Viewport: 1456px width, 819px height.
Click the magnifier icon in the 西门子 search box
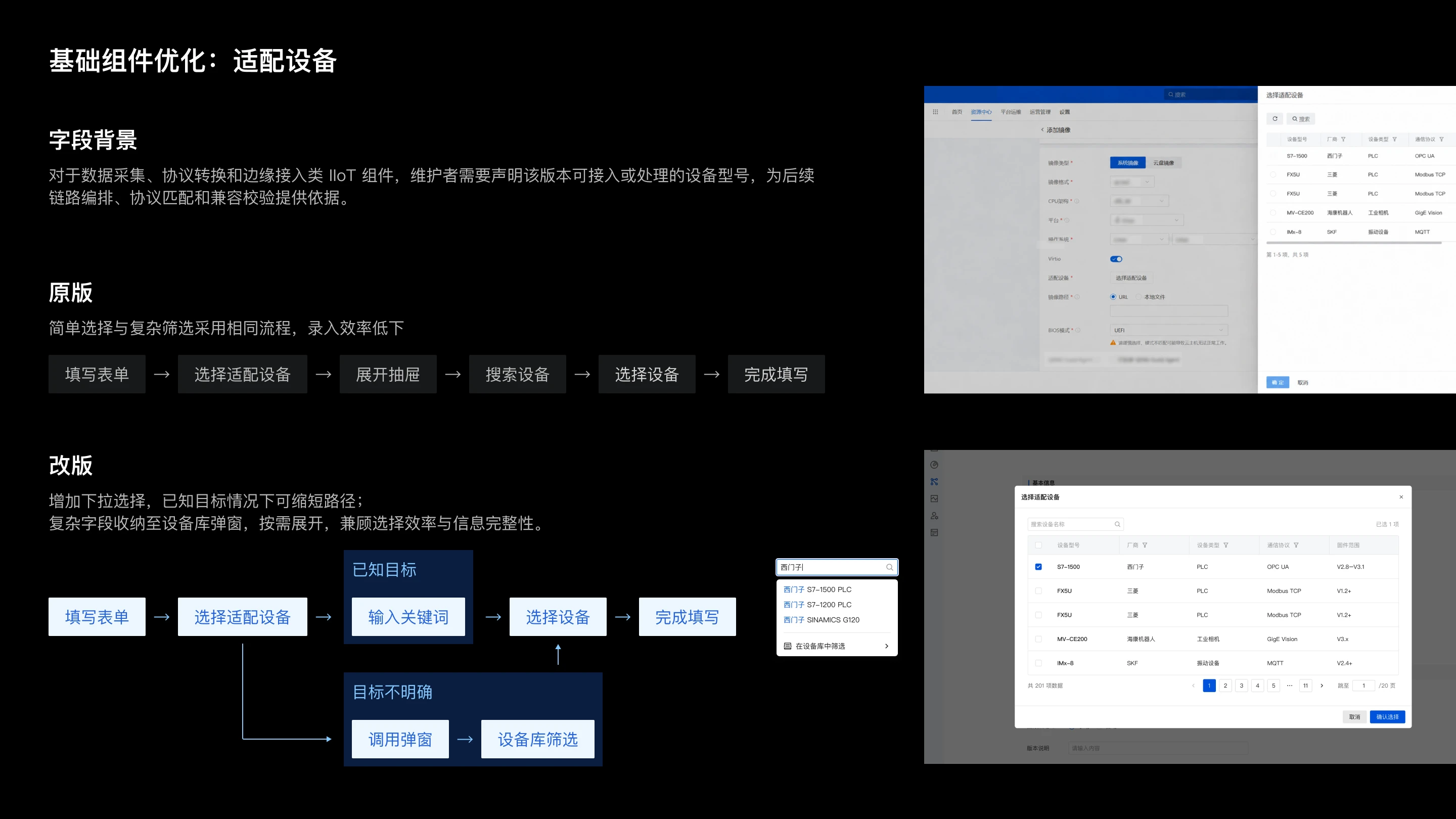click(890, 567)
